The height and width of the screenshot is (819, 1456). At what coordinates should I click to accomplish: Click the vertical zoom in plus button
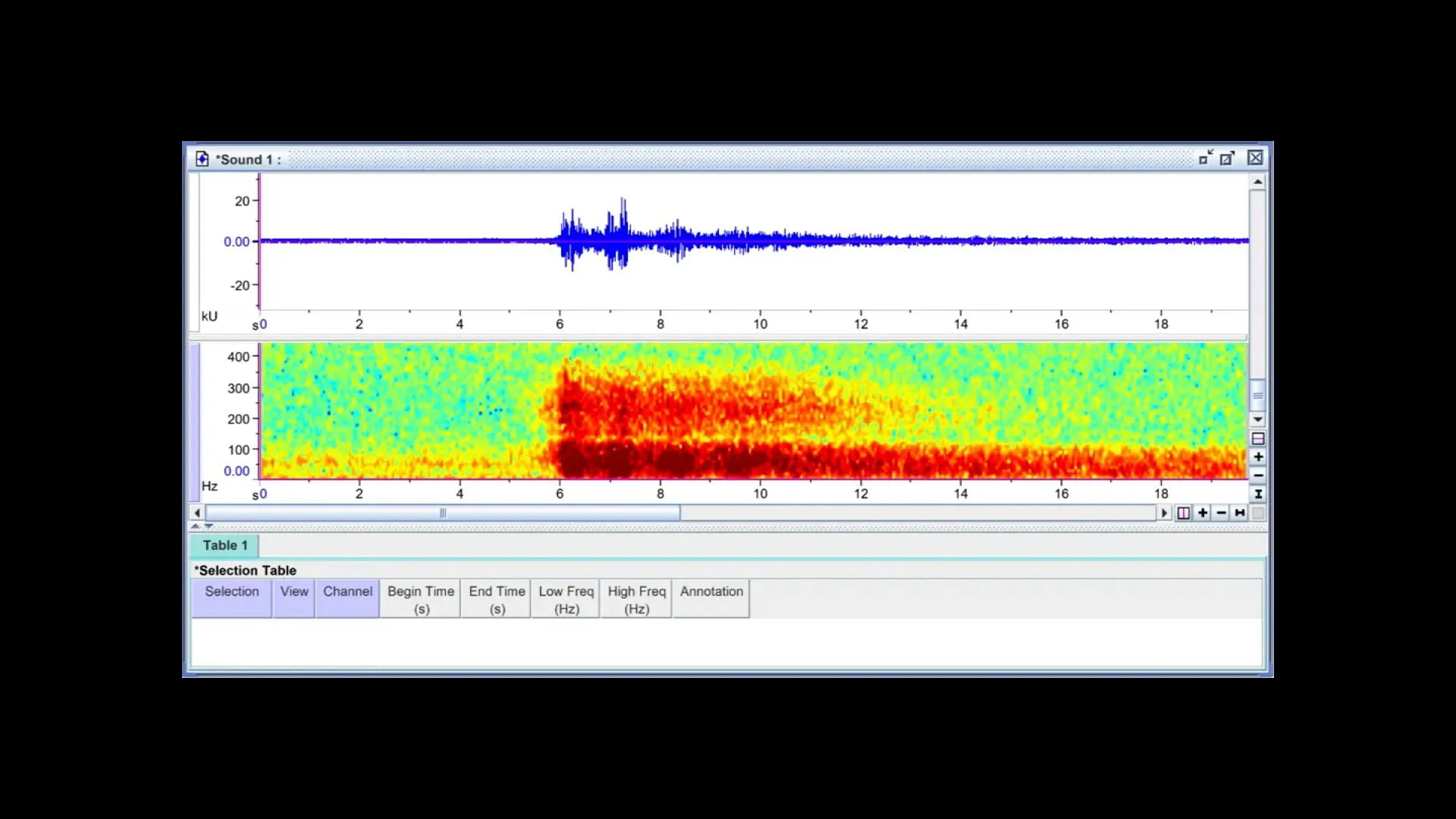(1258, 457)
